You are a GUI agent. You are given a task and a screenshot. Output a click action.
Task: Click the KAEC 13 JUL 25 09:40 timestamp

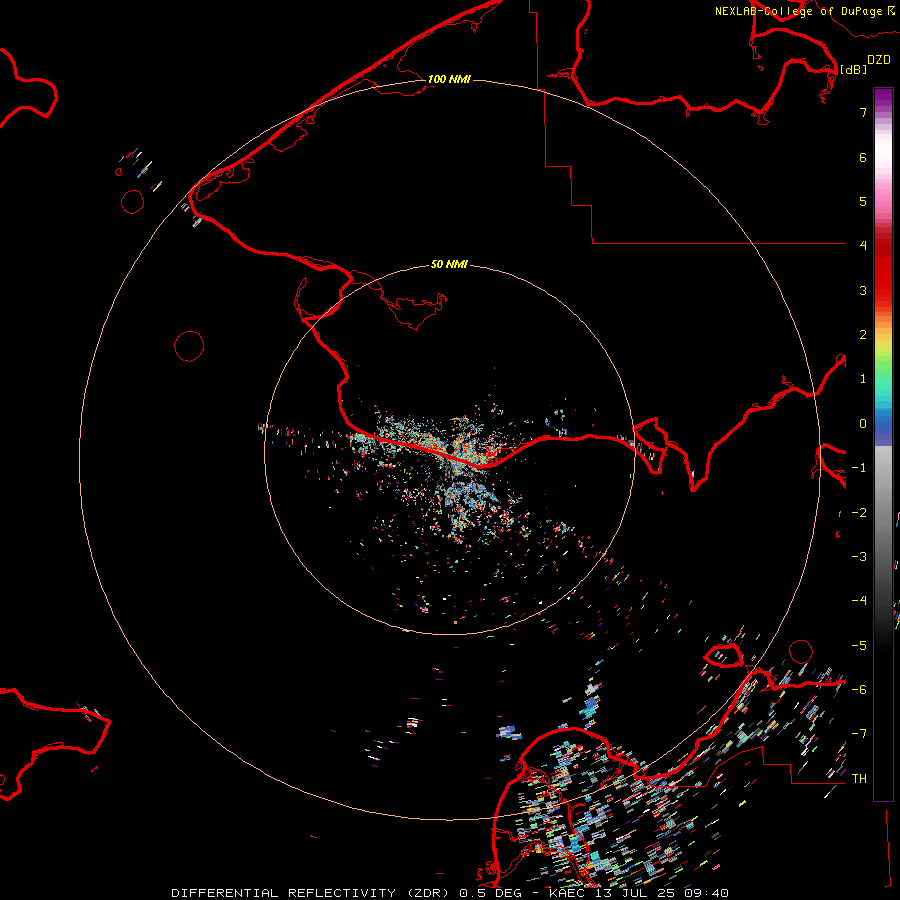[639, 893]
